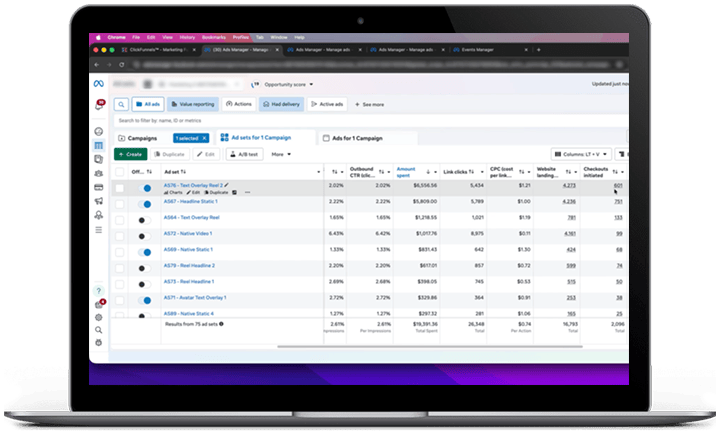Screen dimensions: 720x433
Task: Click edit pencil beside AS76 Text Overlay Reel 2
Action: coord(227,185)
